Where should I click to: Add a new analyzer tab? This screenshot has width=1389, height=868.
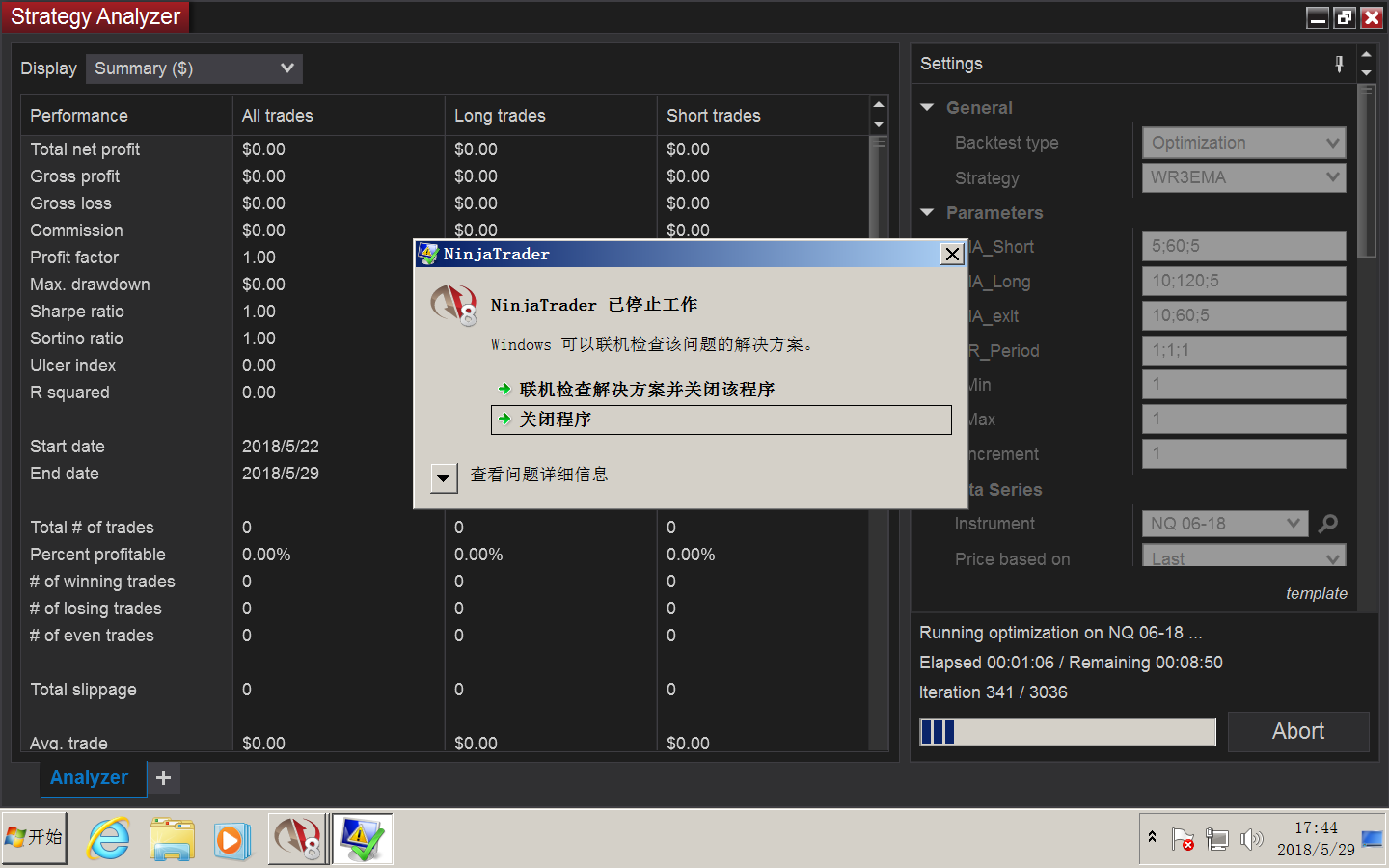tap(164, 777)
